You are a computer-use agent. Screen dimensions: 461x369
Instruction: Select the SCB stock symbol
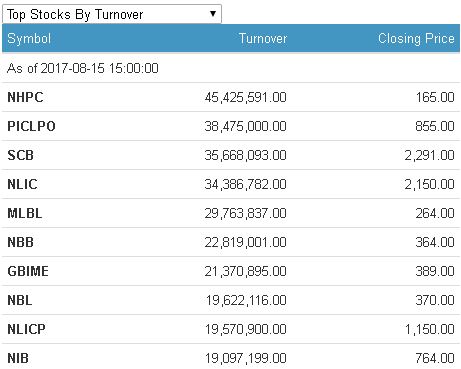[x=20, y=155]
